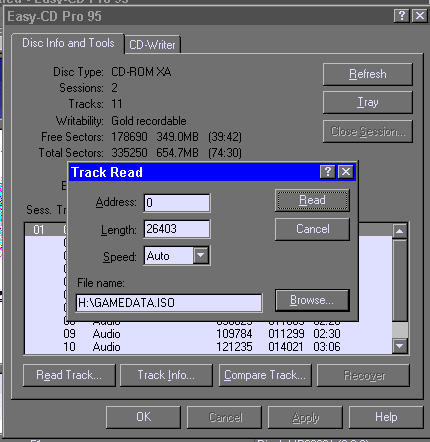Click the Easy-CD Pro 95 title bar help icon
This screenshot has width=430, height=442.
tap(402, 16)
